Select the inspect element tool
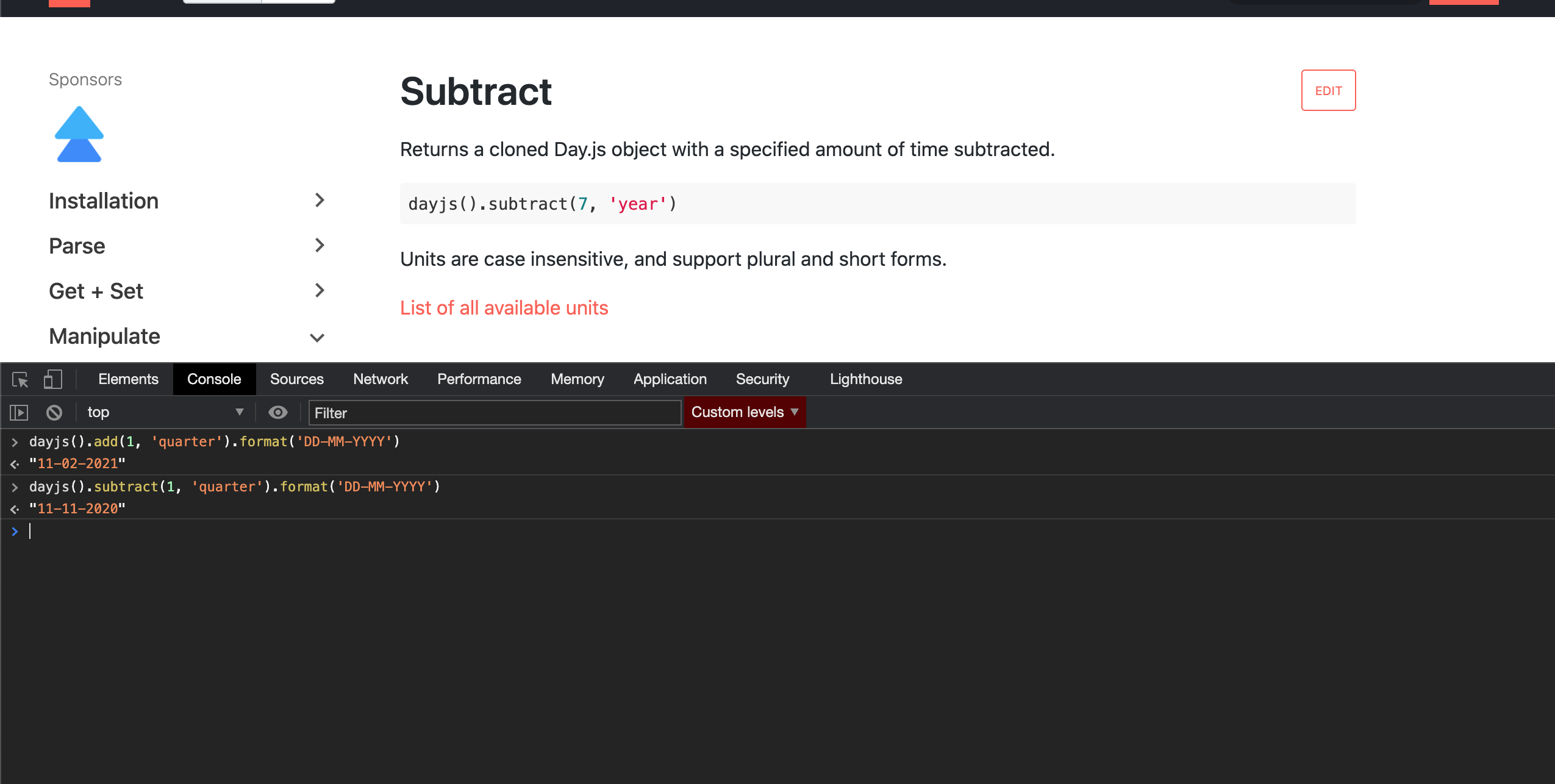The height and width of the screenshot is (784, 1555). point(20,379)
